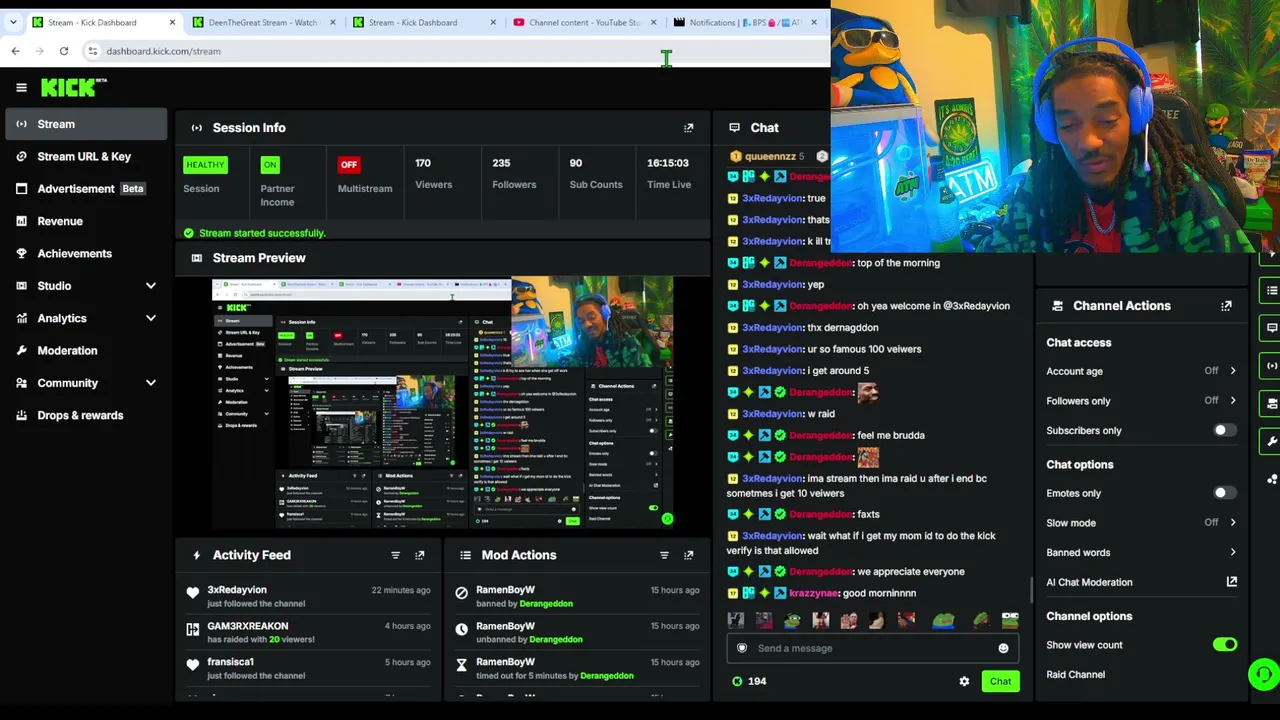The image size is (1280, 720).
Task: Pop out the Activity Feed panel
Action: click(419, 555)
